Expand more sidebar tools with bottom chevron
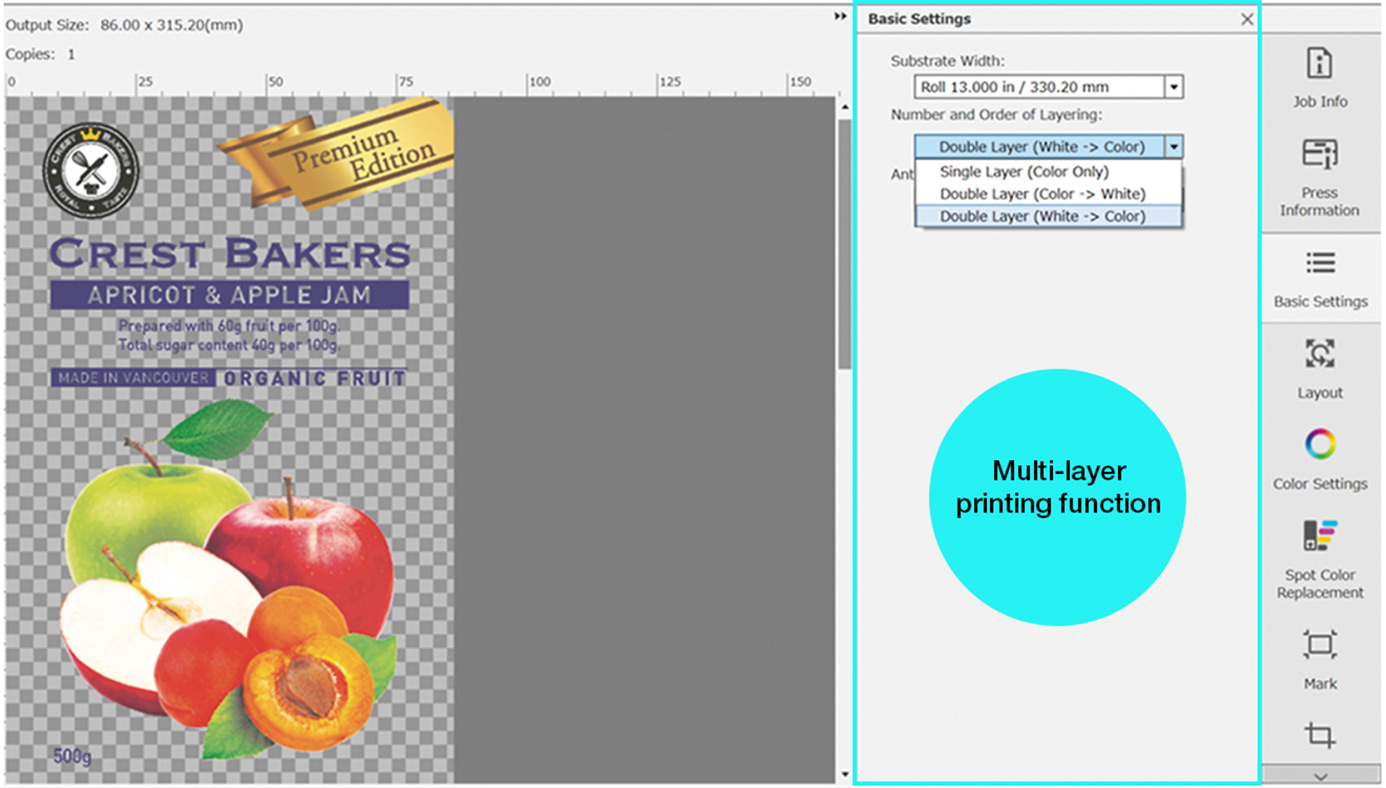Image resolution: width=1386 pixels, height=788 pixels. 1319,776
